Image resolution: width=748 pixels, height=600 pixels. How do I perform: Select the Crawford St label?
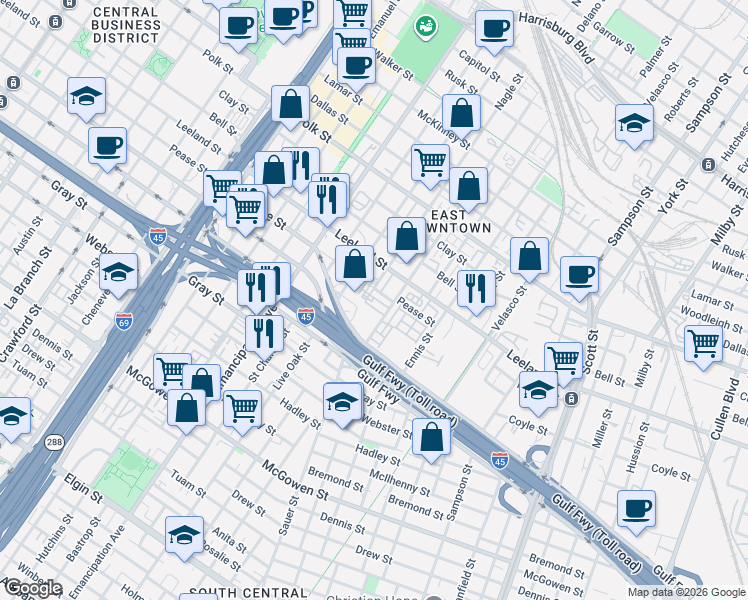(x=20, y=335)
